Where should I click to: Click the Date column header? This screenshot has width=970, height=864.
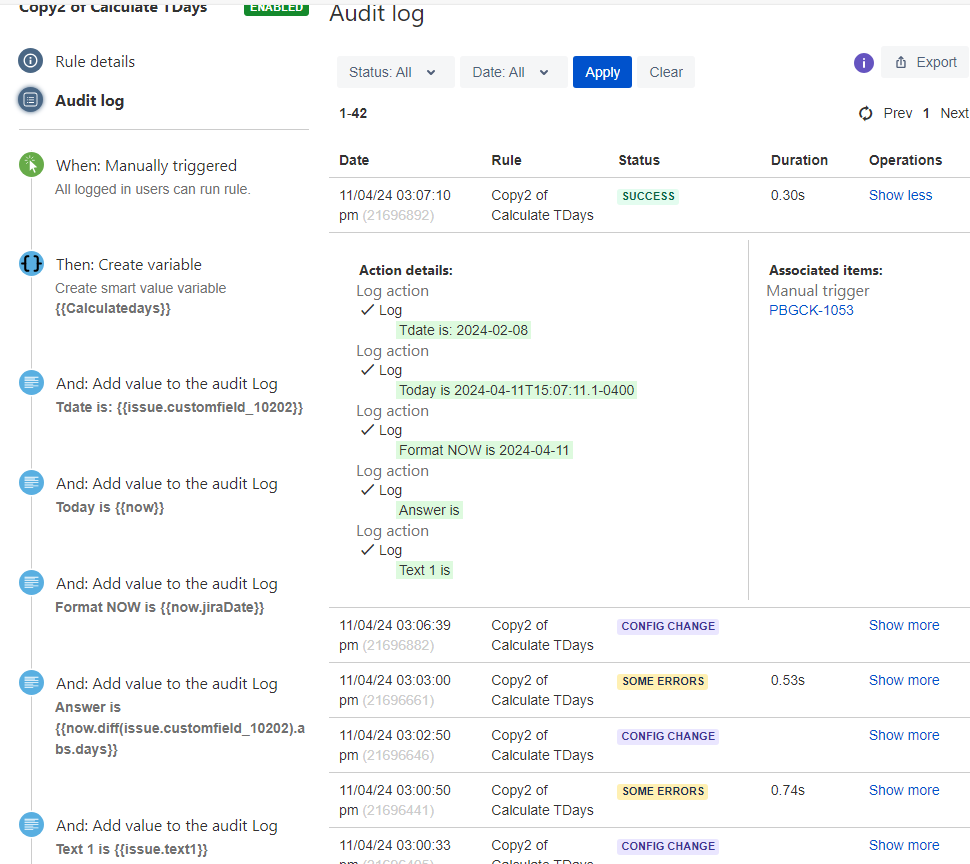pos(354,160)
